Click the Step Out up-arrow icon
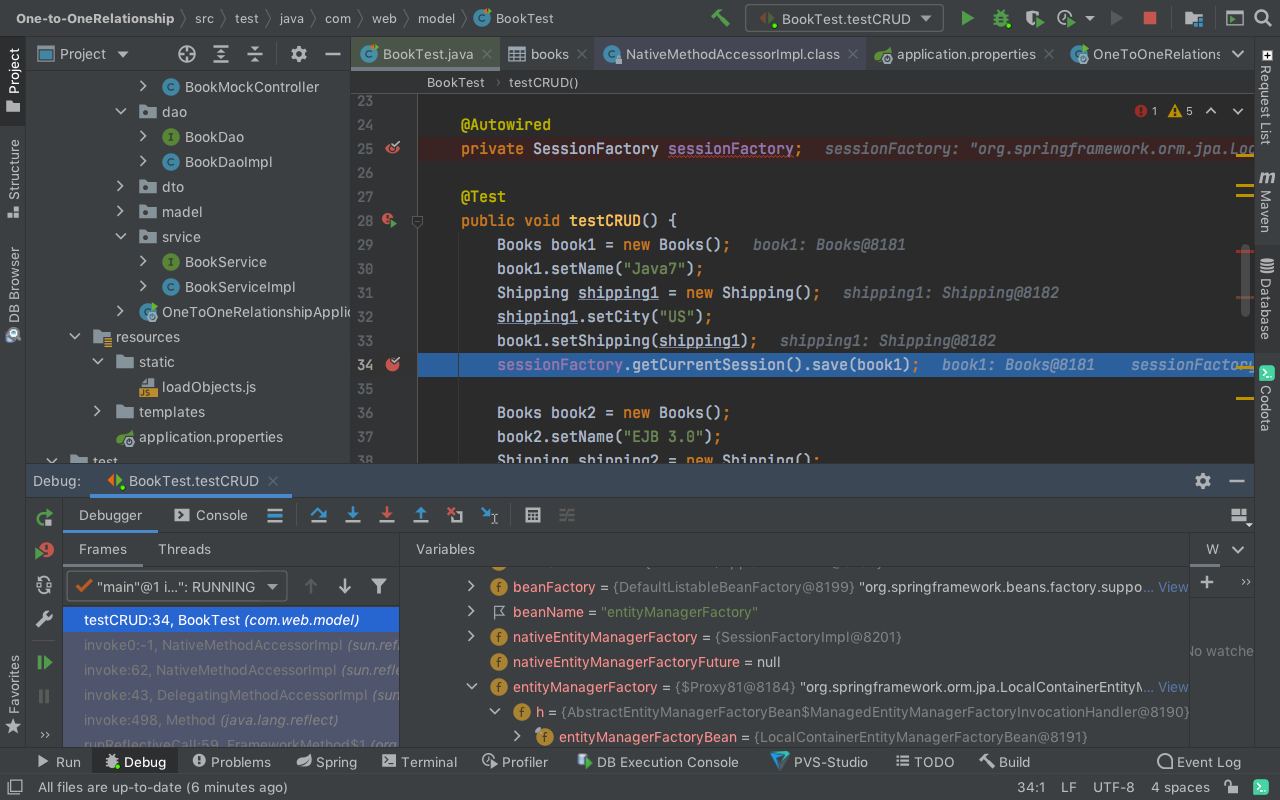1280x800 pixels. click(420, 515)
